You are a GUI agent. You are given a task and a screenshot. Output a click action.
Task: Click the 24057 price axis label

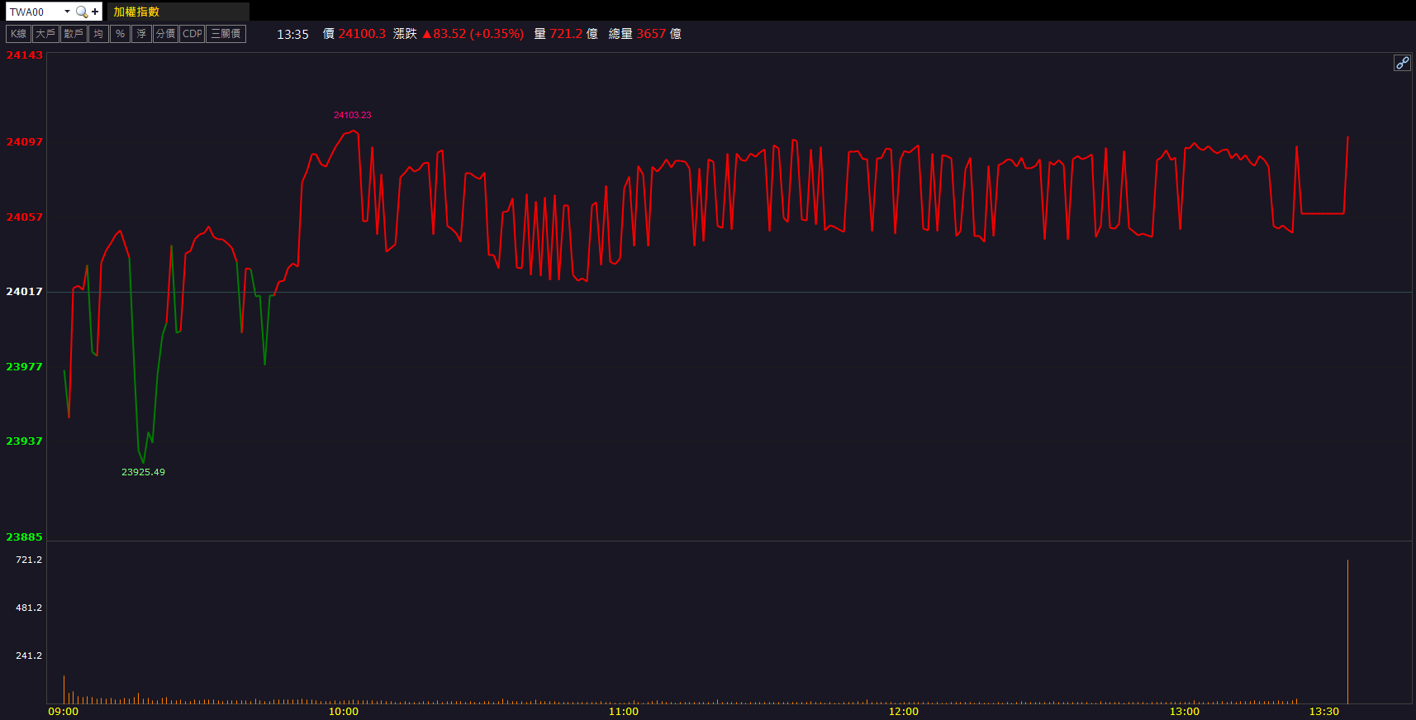coord(25,217)
